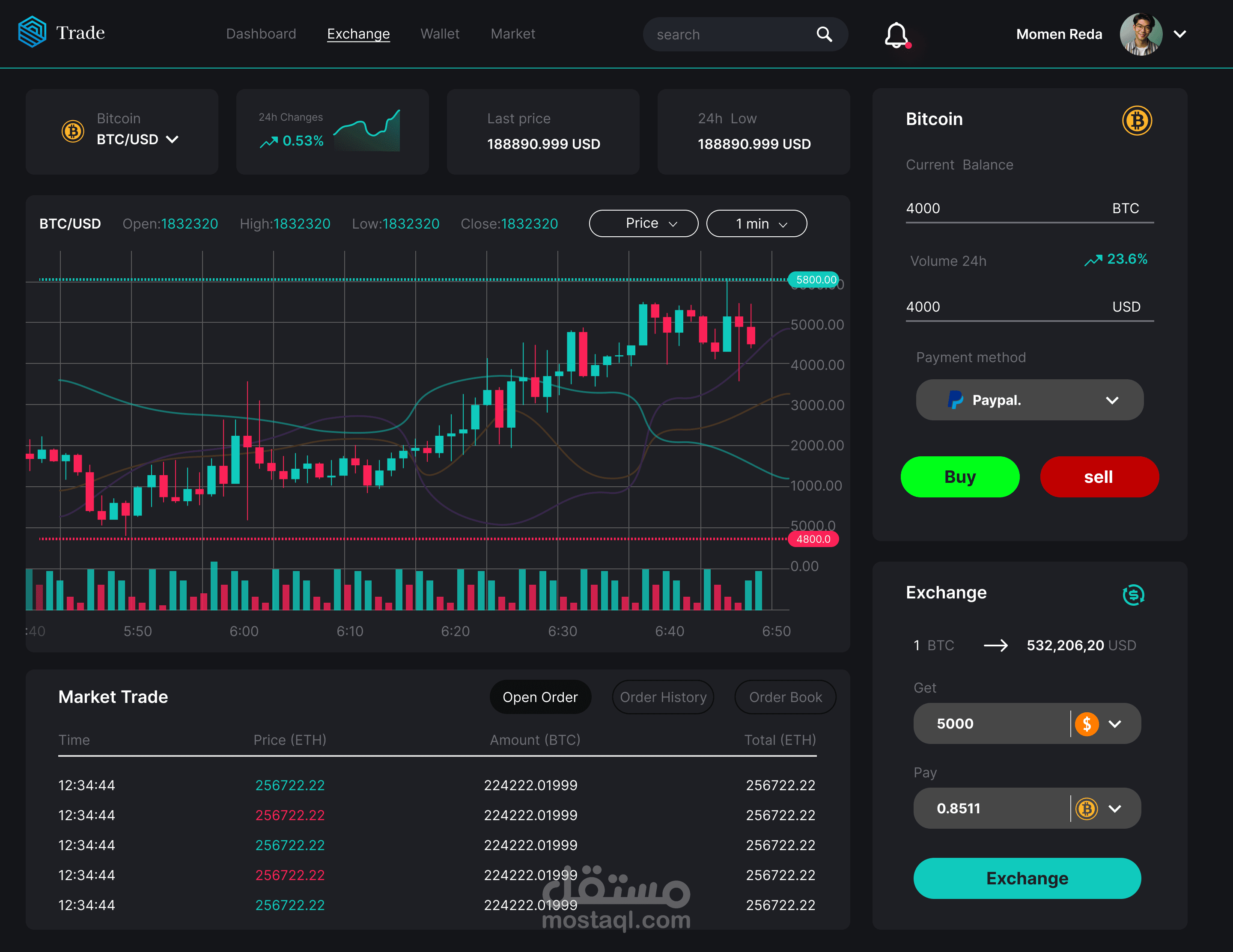Click the BTC/USD pair Bitcoin icon
This screenshot has width=1233, height=952.
pos(73,131)
